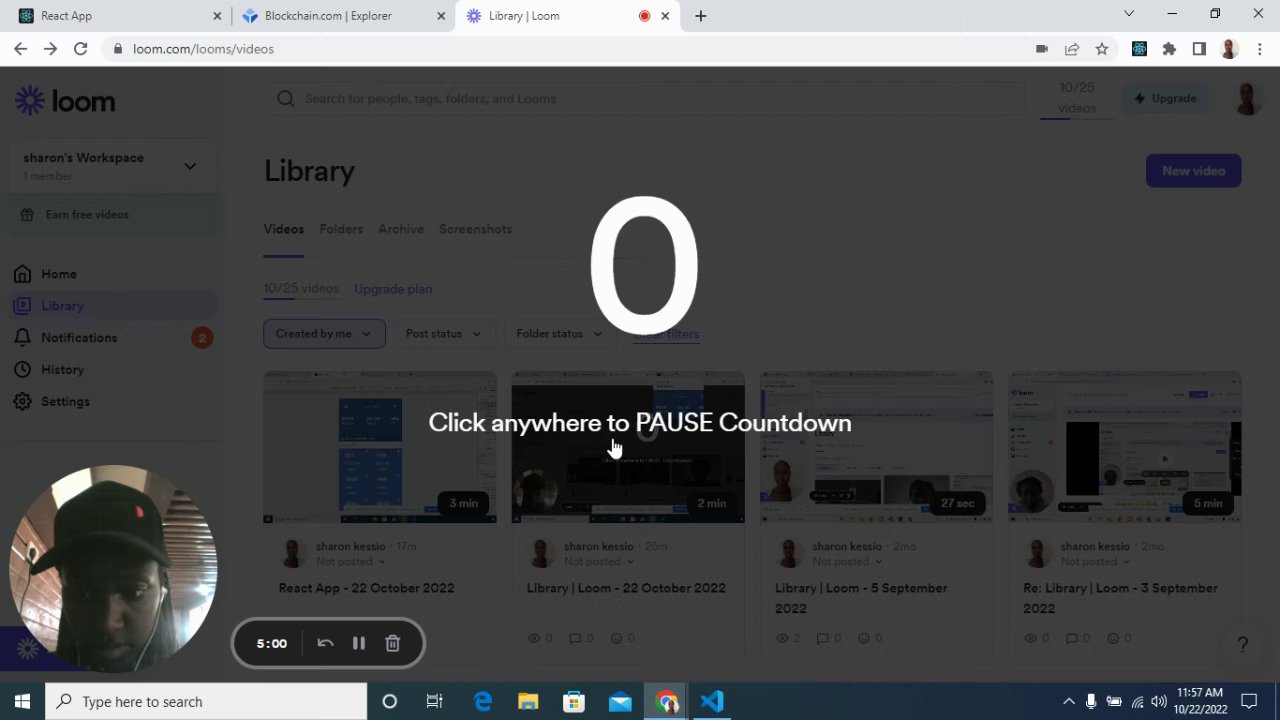Delete recording with trash icon
The image size is (1280, 720).
[x=393, y=643]
